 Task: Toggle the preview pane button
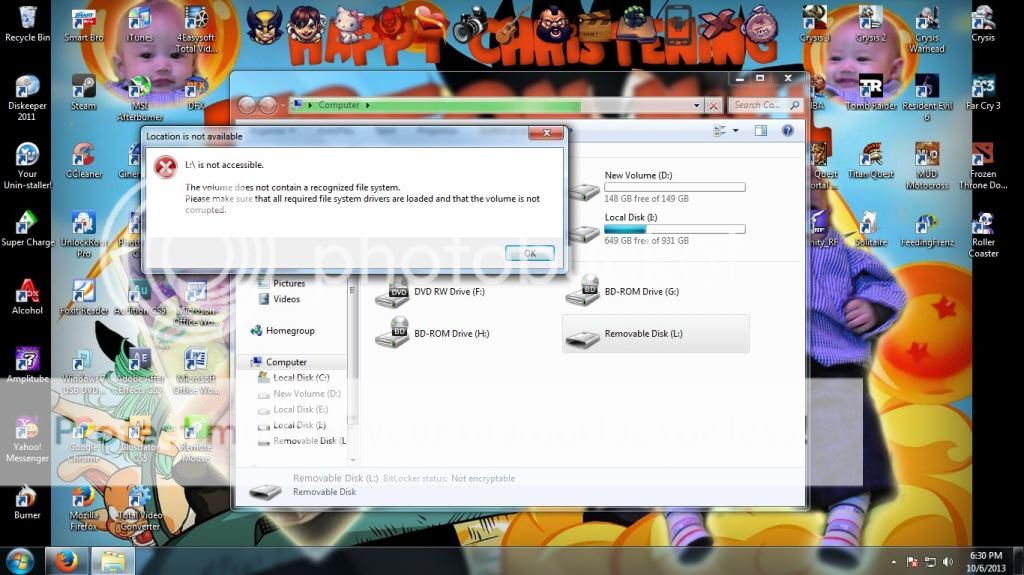[x=761, y=131]
